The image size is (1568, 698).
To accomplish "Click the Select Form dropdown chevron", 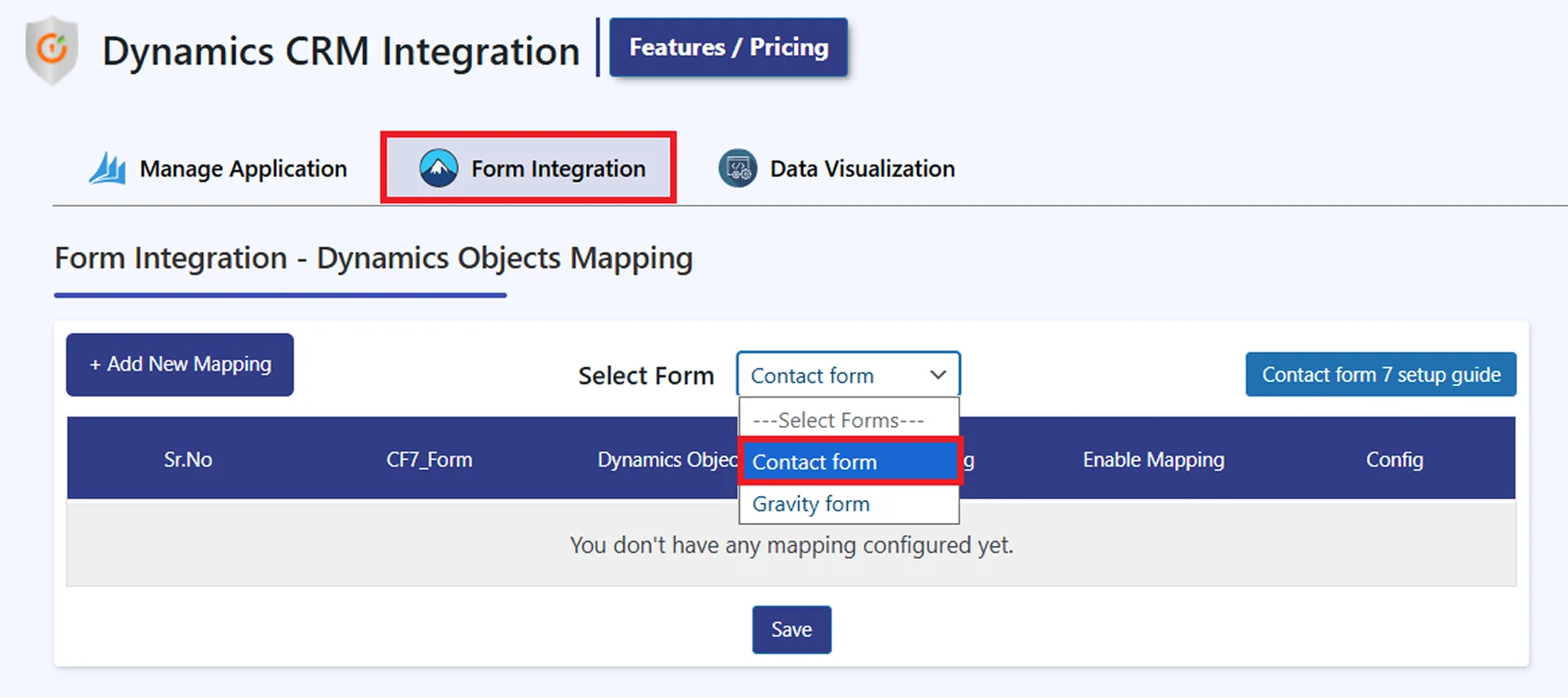I will point(938,375).
